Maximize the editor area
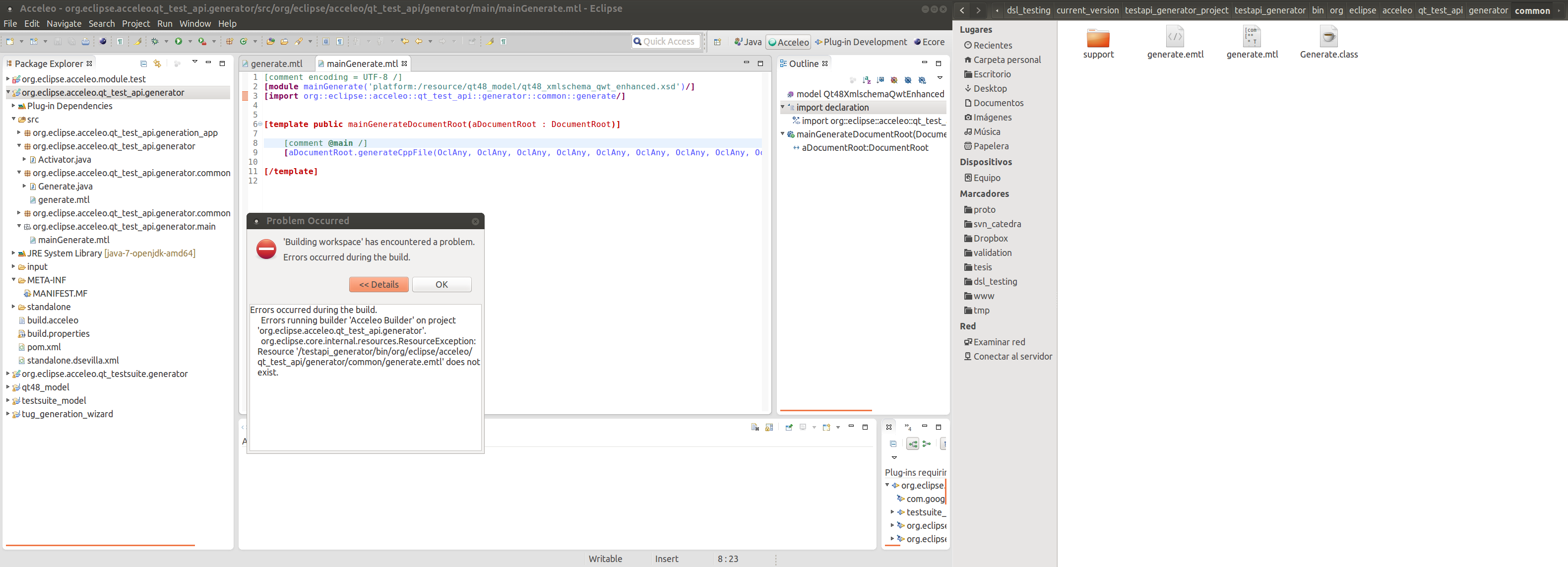 (760, 63)
